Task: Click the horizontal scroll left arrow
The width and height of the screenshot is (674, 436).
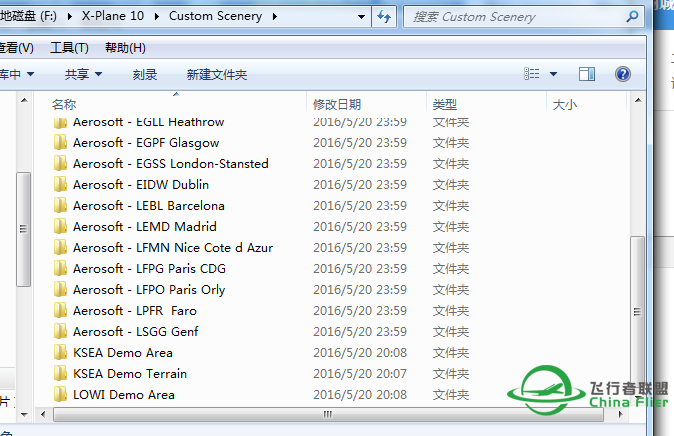Action: point(43,415)
